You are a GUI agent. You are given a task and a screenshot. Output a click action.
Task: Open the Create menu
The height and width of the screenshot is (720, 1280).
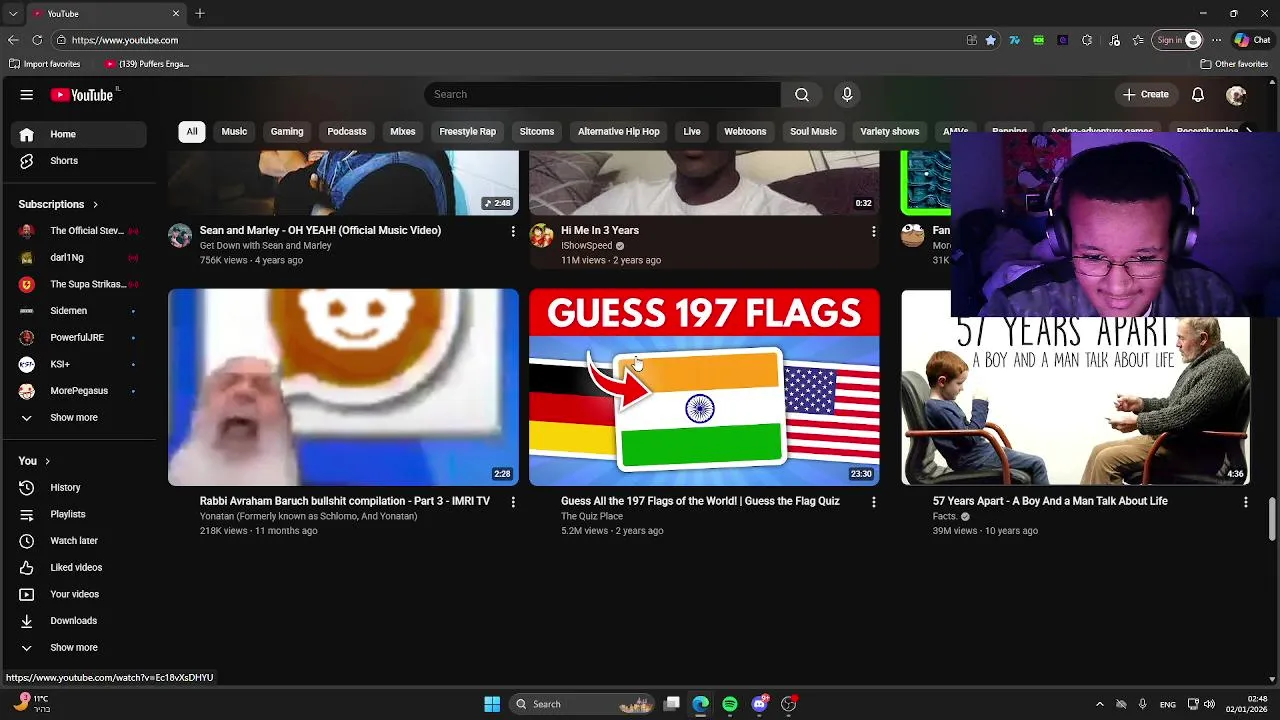pyautogui.click(x=1146, y=94)
